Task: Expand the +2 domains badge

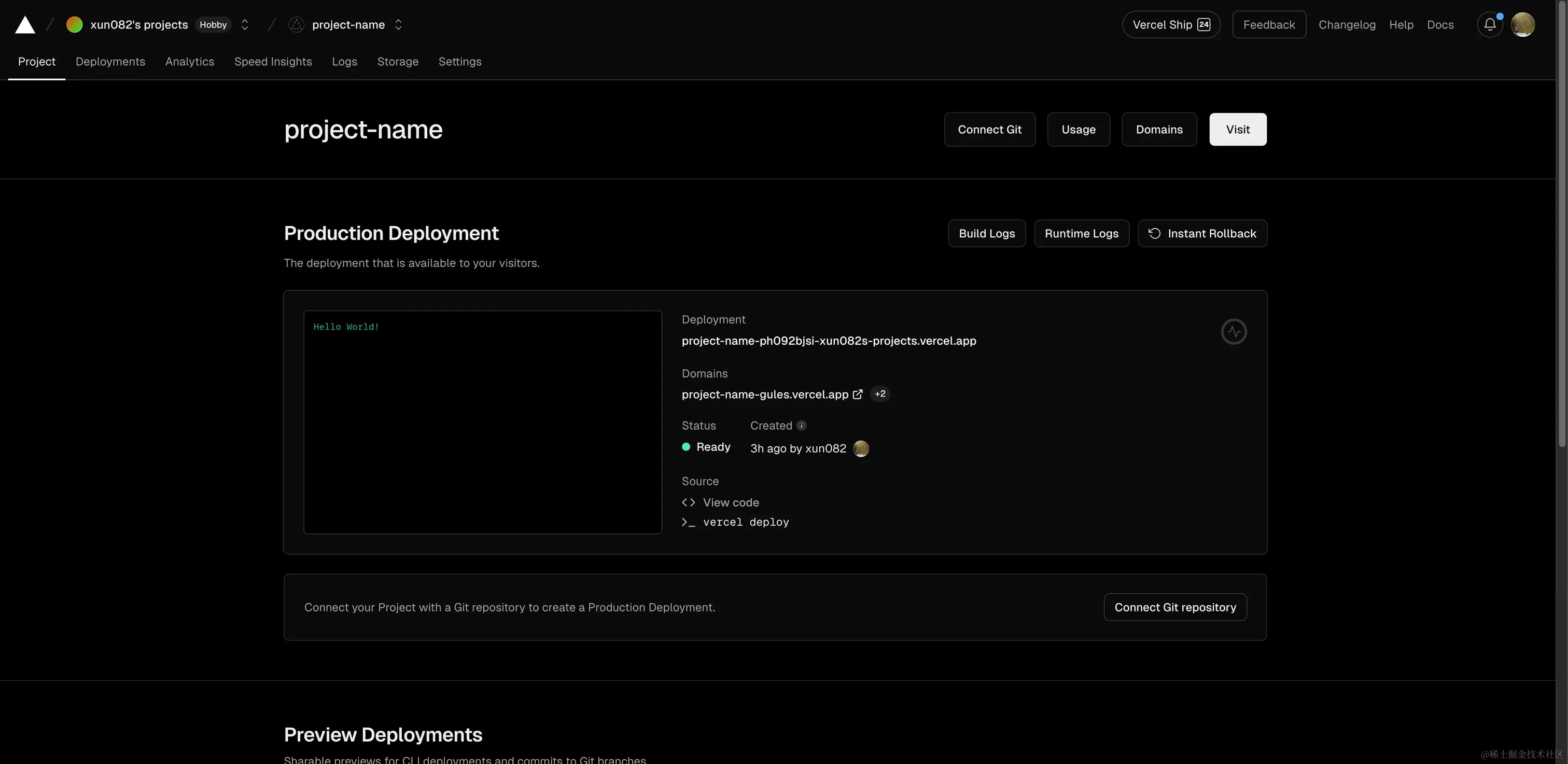Action: coord(879,394)
